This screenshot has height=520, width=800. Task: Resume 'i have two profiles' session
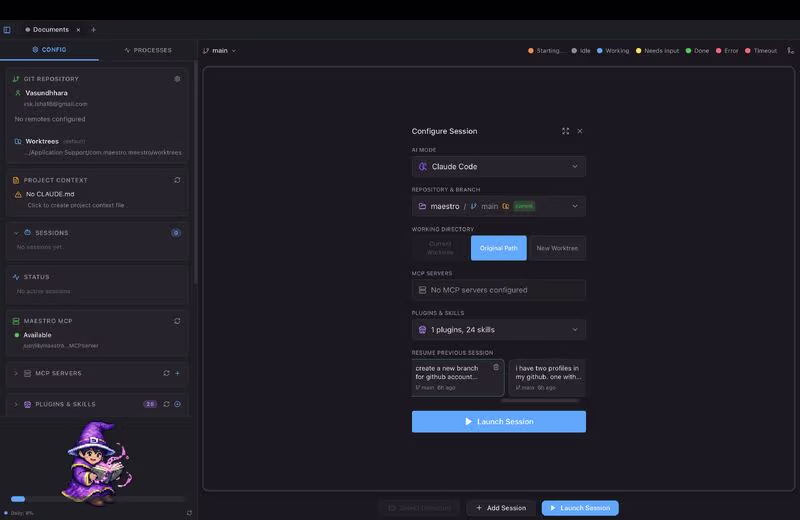click(x=547, y=378)
